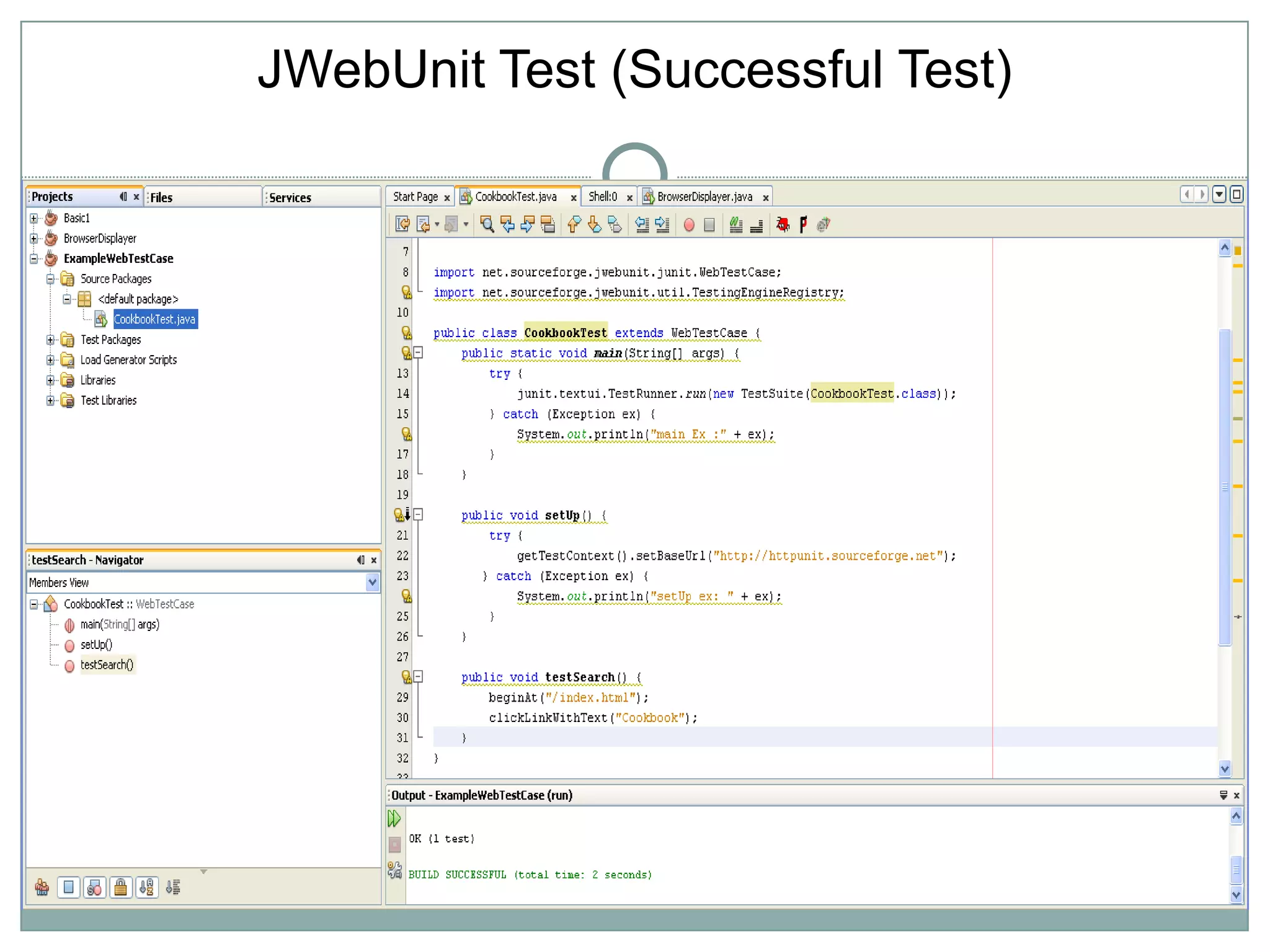Open the Members View dropdown
Viewport: 1270px width, 952px height.
(x=372, y=583)
